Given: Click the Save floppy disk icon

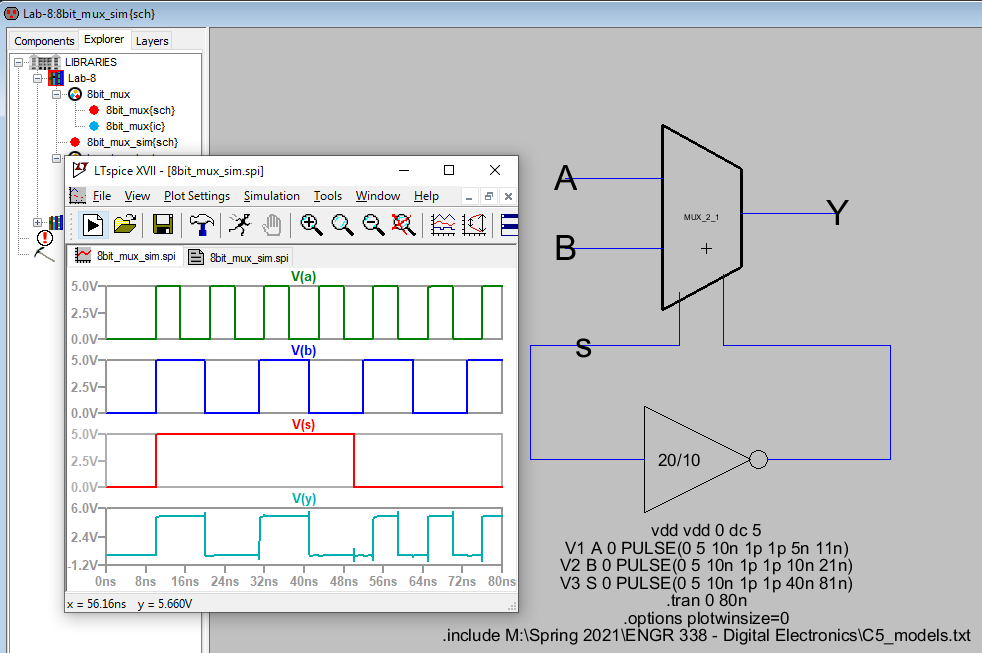Looking at the screenshot, I should pyautogui.click(x=163, y=225).
